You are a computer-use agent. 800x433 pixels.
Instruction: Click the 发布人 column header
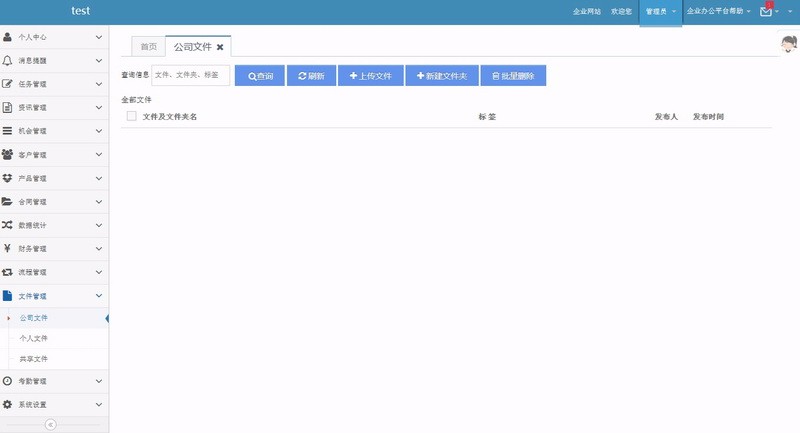pyautogui.click(x=666, y=117)
